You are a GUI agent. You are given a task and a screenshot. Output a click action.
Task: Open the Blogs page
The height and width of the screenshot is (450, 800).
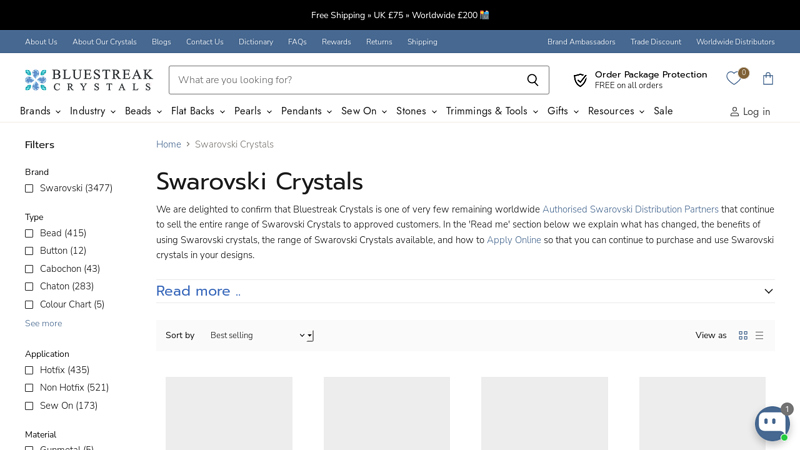point(161,42)
